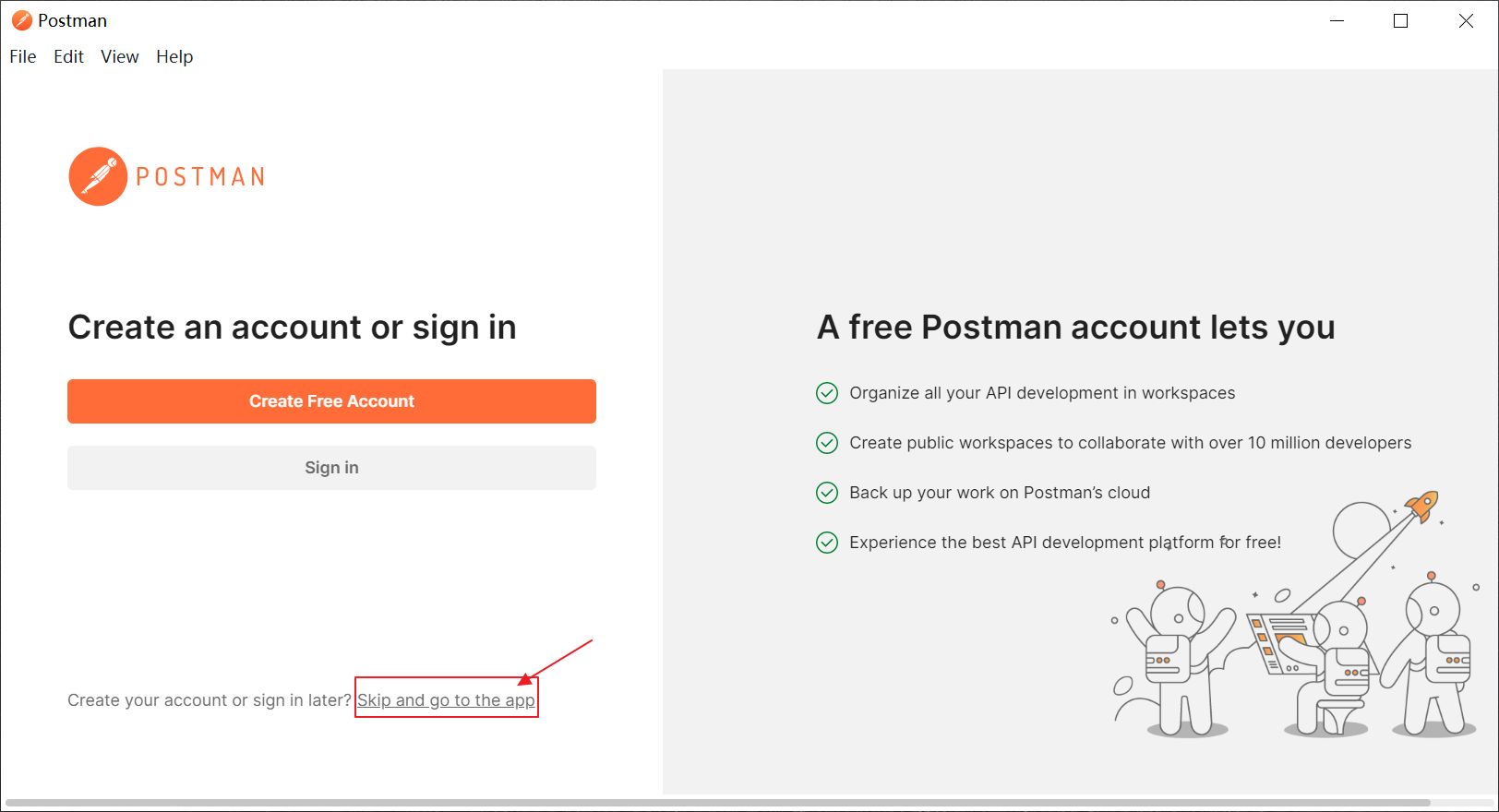Click the horizontal scrollbar at the bottom
The image size is (1499, 812).
pos(717,803)
